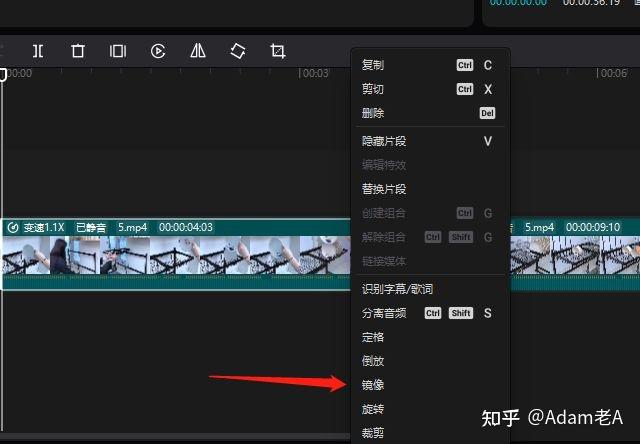Click the crop icon in toolbar

coord(278,51)
